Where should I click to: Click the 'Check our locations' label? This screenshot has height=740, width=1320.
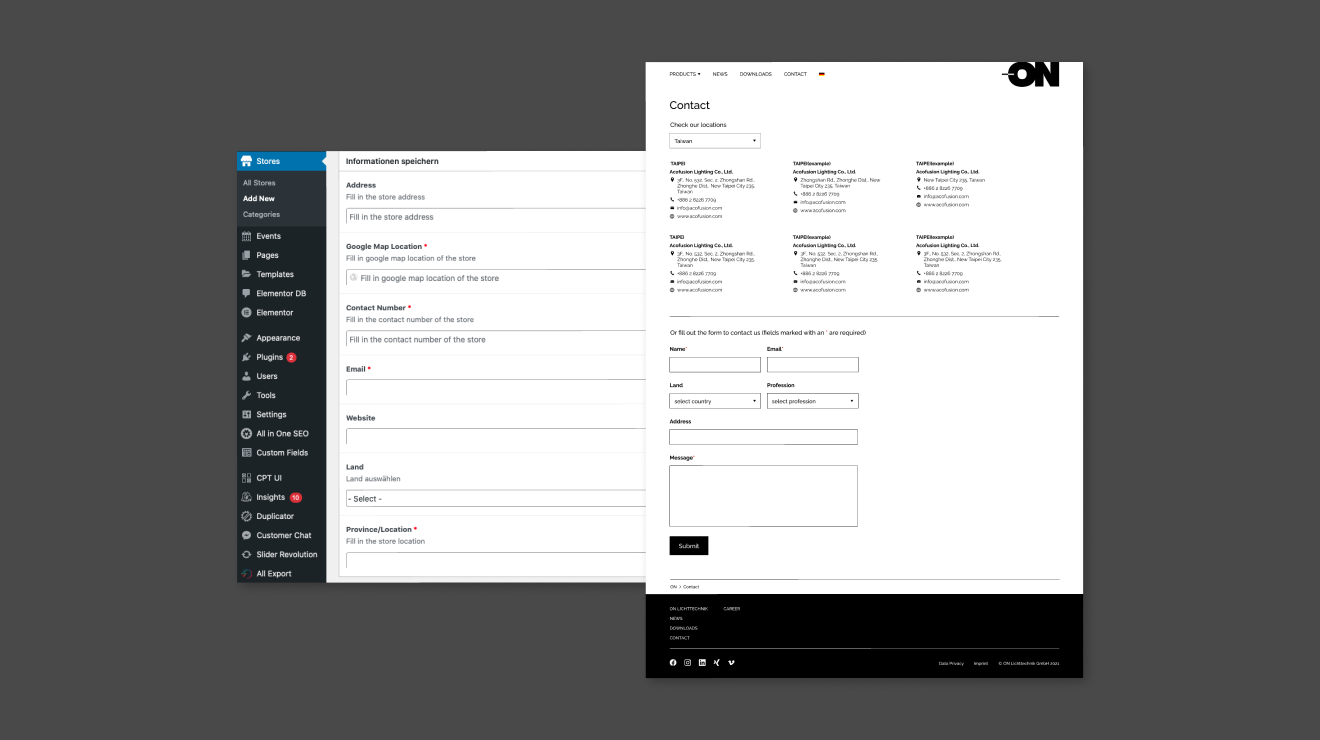pyautogui.click(x=698, y=125)
